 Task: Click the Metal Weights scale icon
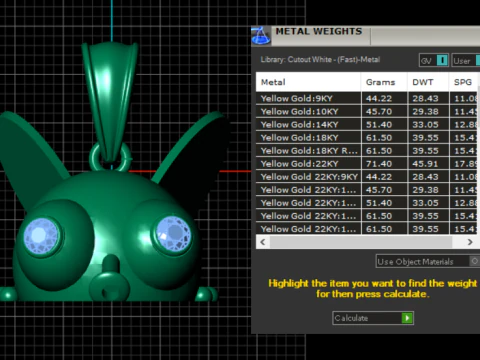point(261,36)
